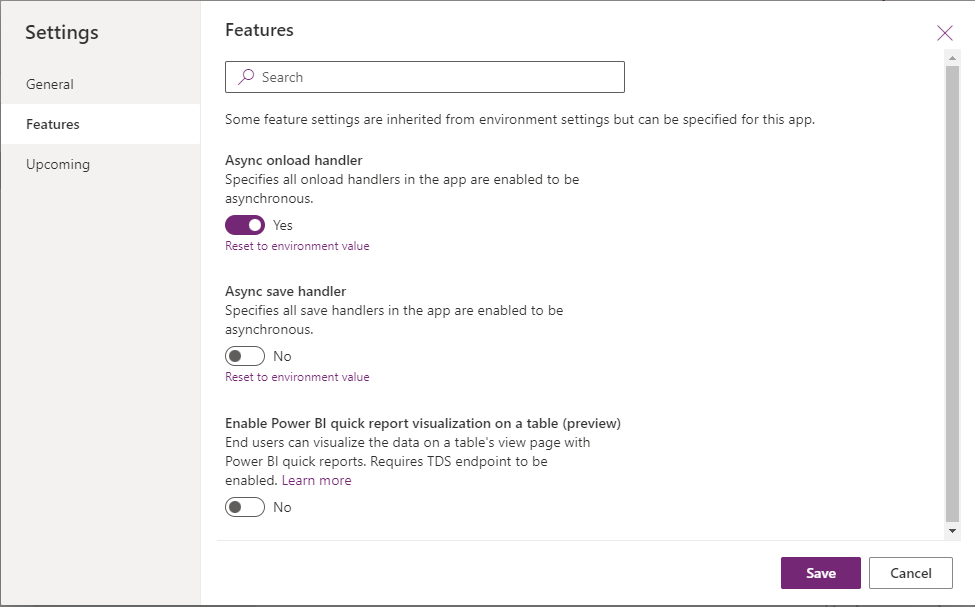Click the Settings heading in sidebar
The width and height of the screenshot is (975, 607).
[61, 32]
